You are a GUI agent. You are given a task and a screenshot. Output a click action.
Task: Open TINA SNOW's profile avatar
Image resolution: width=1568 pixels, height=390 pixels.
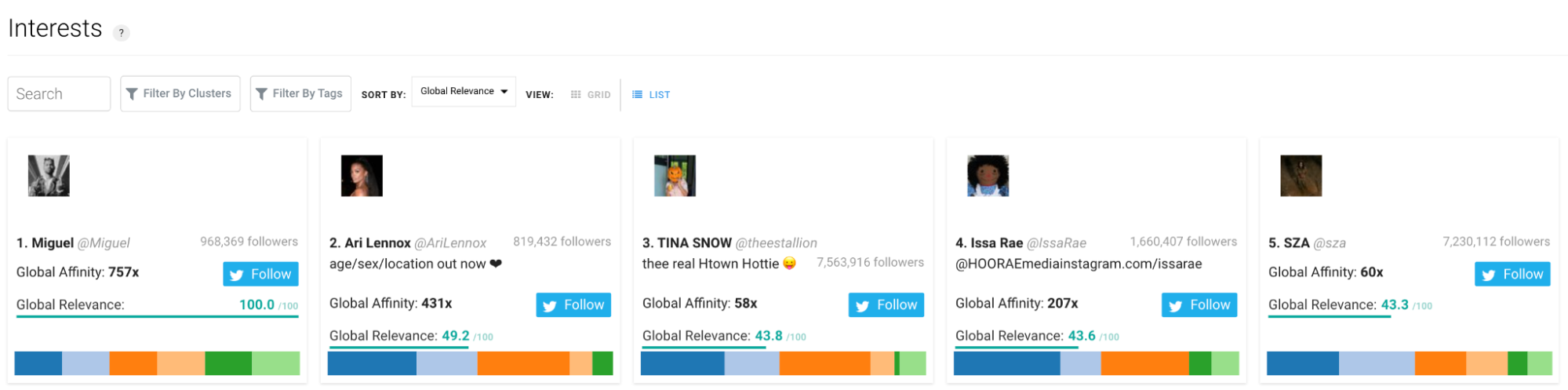click(x=675, y=176)
